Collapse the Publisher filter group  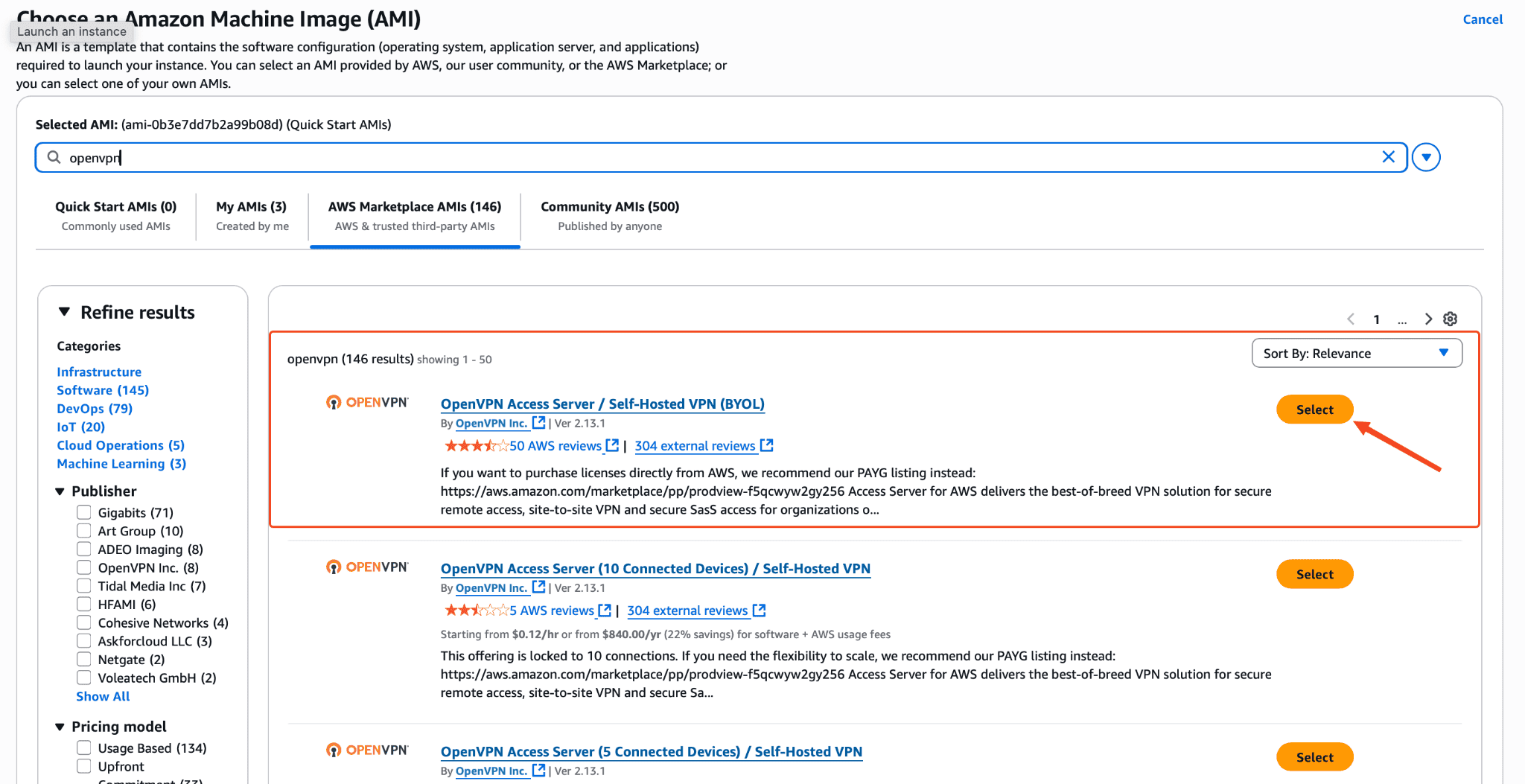(x=60, y=491)
